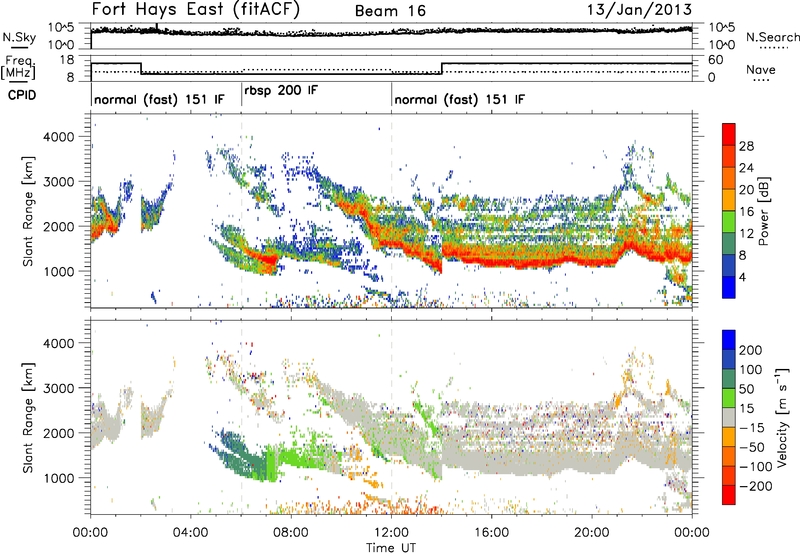Click the "12:00" time axis label
This screenshot has width=800, height=554.
(391, 533)
